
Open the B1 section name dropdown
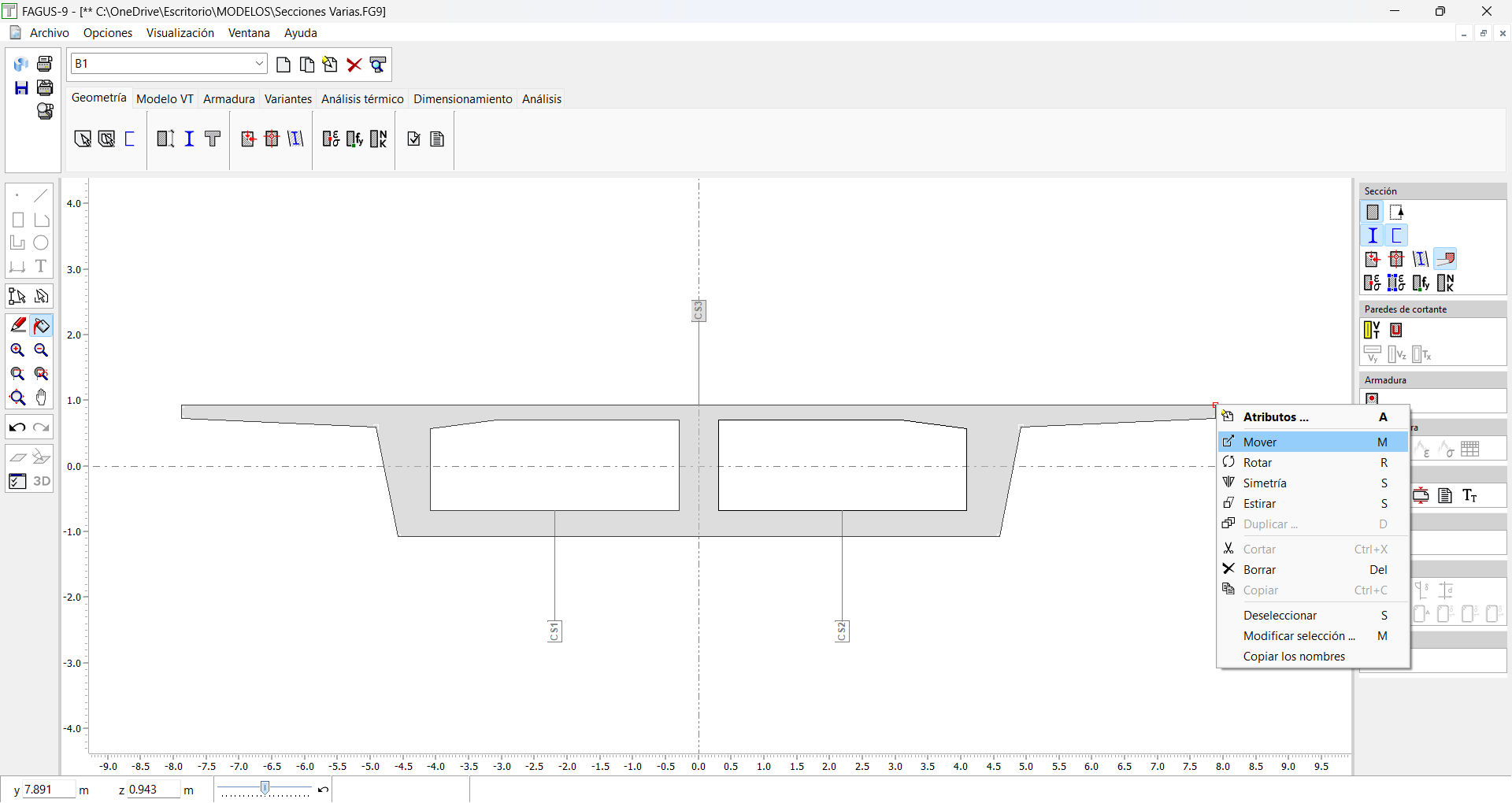[x=259, y=64]
